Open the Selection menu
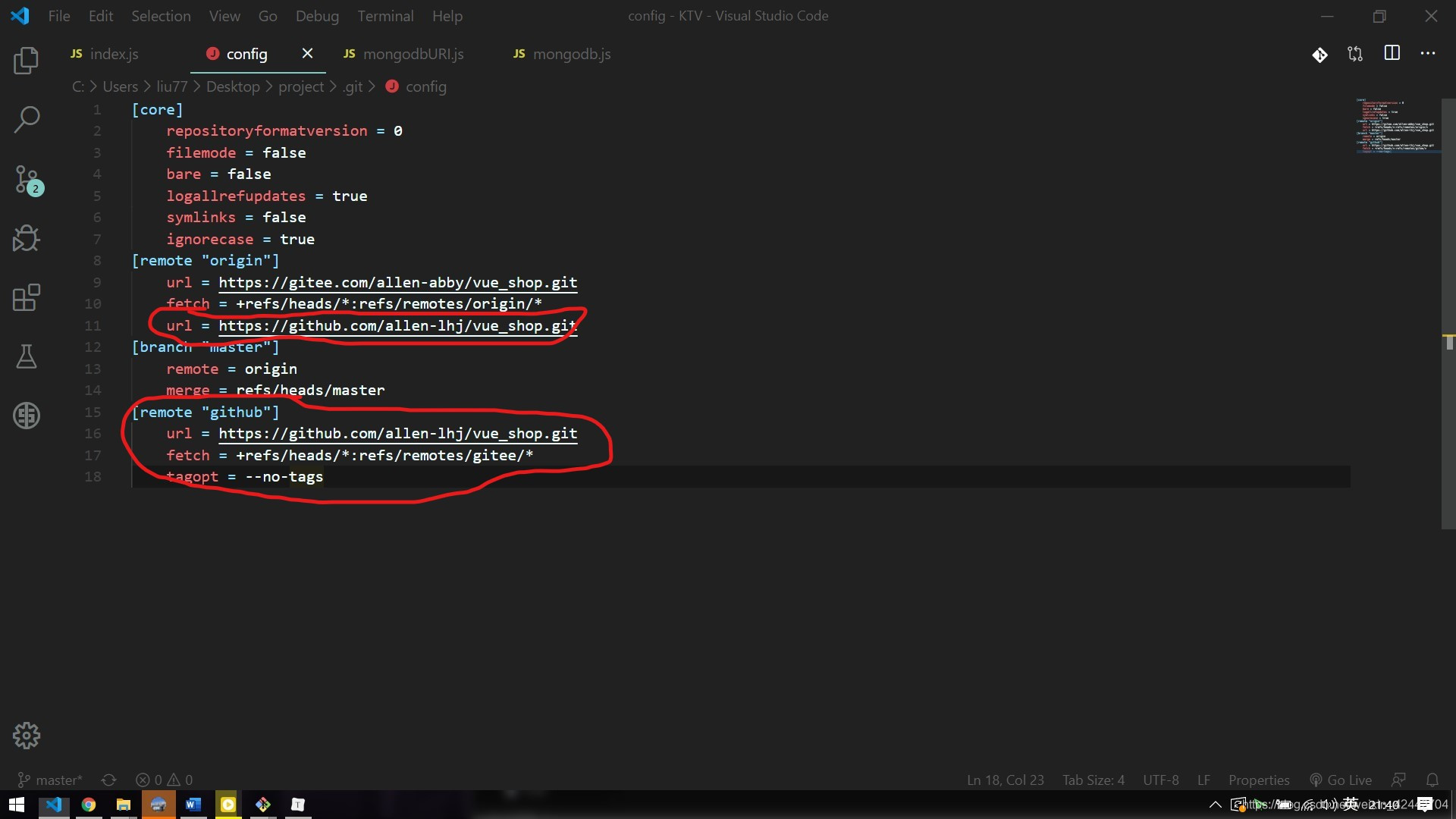1456x819 pixels. coord(161,16)
